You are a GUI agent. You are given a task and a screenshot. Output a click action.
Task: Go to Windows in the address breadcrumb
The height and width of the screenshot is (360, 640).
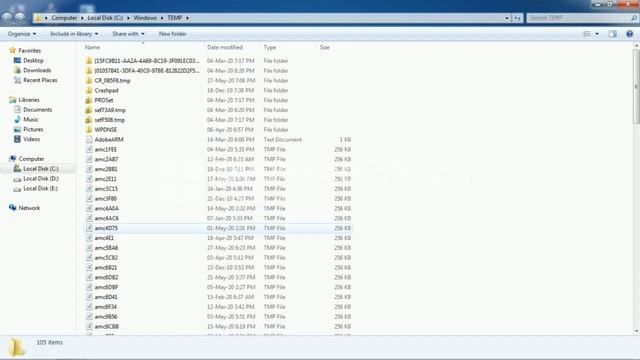click(145, 18)
